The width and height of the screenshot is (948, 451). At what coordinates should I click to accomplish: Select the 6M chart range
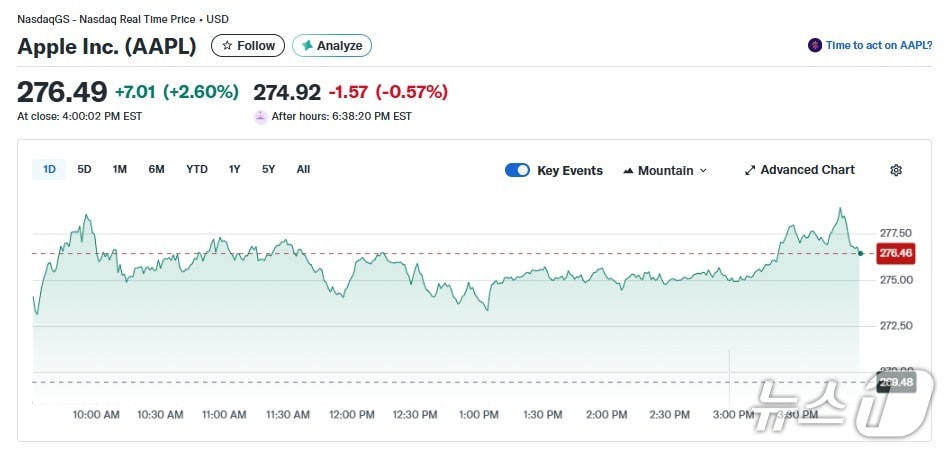point(156,169)
